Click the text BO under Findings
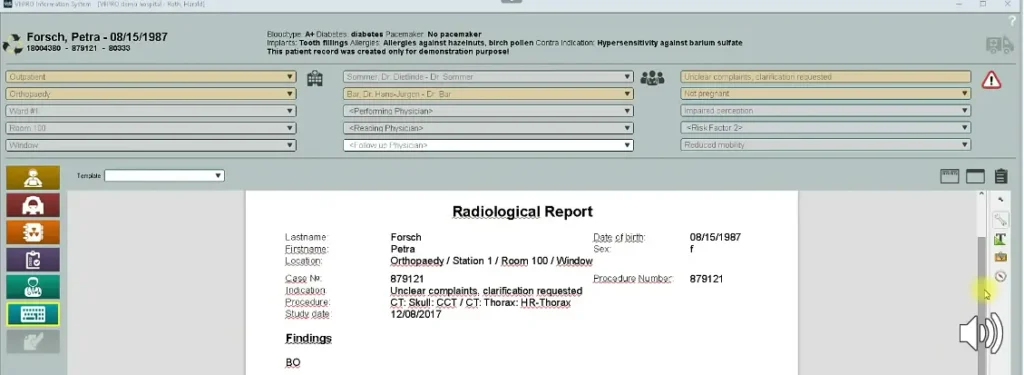Viewport: 1024px width, 375px height. tap(293, 363)
